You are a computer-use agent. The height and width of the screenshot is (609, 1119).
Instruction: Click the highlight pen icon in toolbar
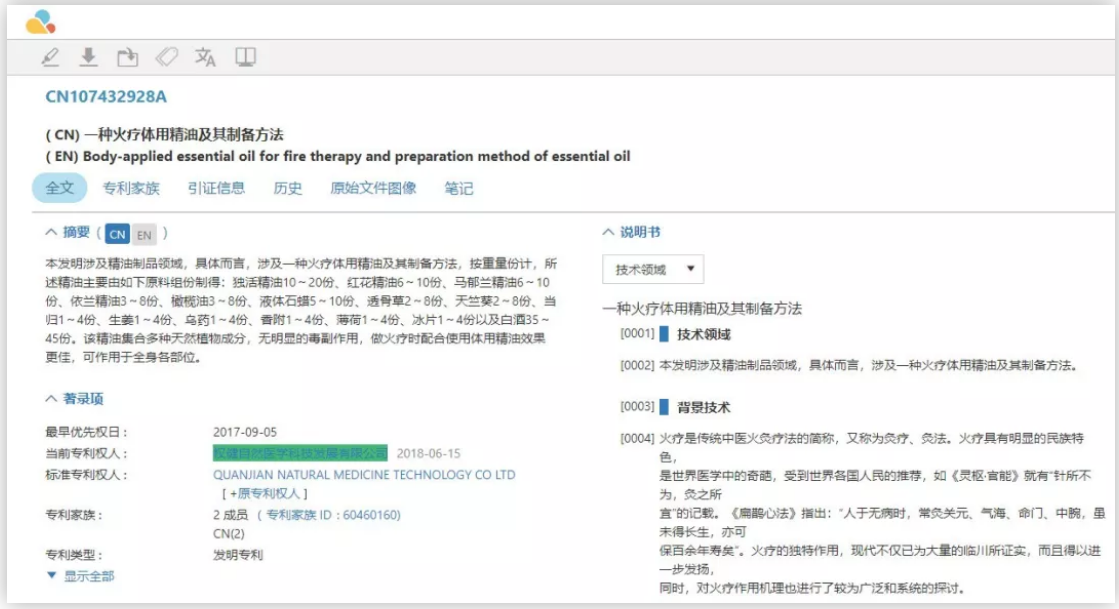click(51, 58)
